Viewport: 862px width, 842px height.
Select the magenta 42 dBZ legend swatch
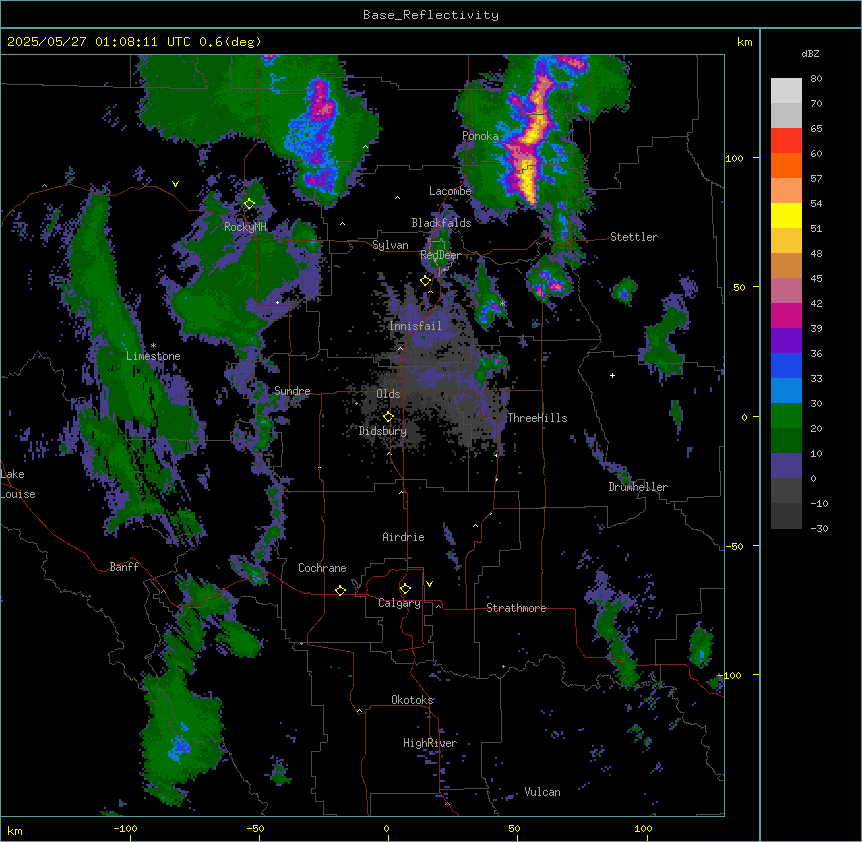point(786,315)
